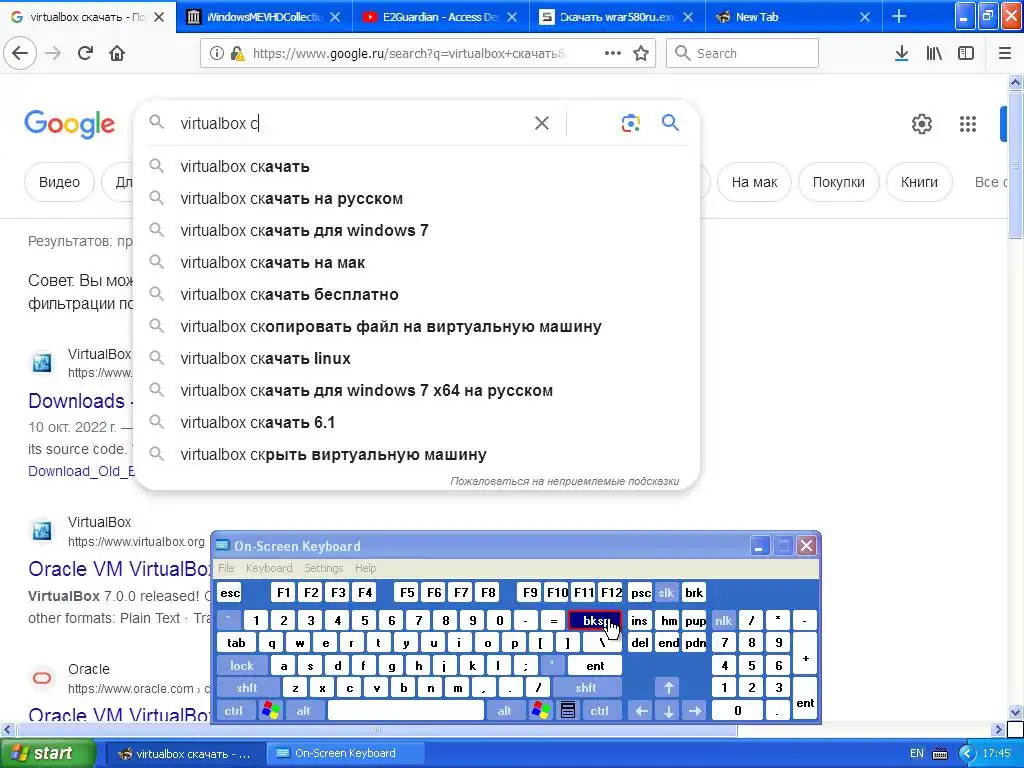The width and height of the screenshot is (1024, 768).
Task: Open the File menu of On-Screen Keyboard
Action: tap(226, 568)
